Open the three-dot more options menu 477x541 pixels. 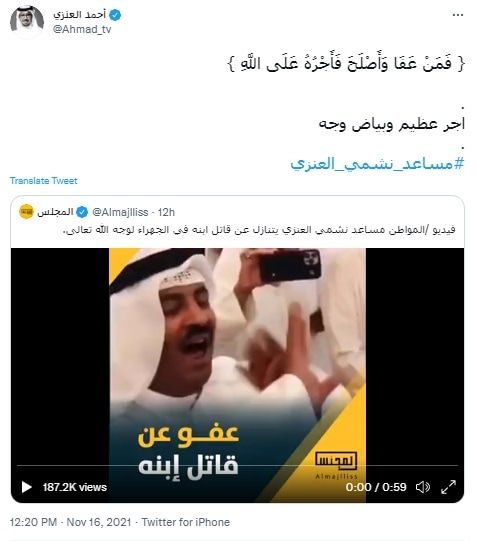pos(457,15)
